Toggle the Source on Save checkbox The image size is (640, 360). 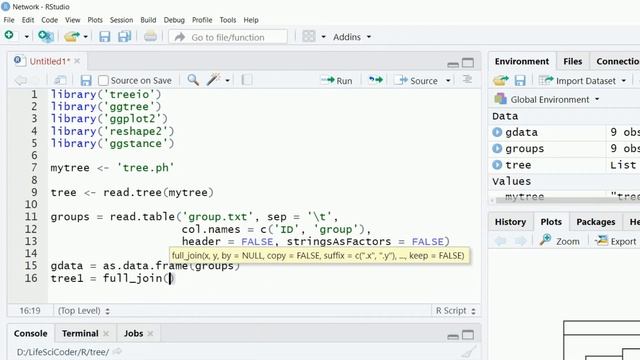point(103,80)
